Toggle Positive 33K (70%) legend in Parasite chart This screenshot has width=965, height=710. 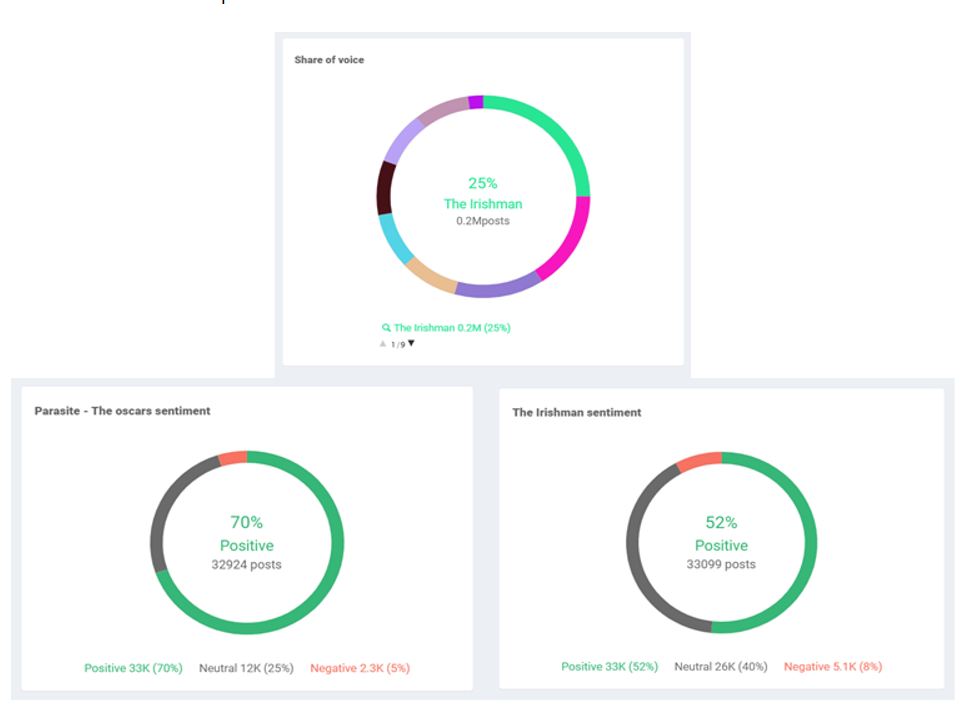click(x=133, y=668)
